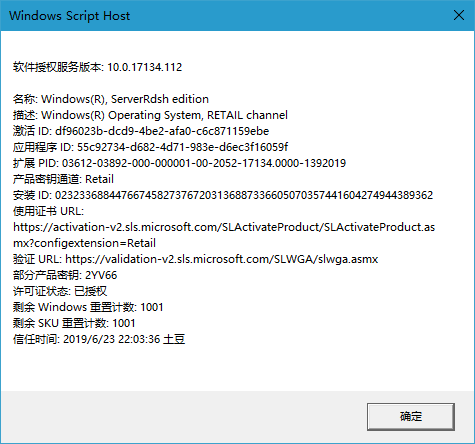Image resolution: width=475 pixels, height=444 pixels.
Task: Click the trusted time 2019/6/23 line
Action: click(x=99, y=339)
